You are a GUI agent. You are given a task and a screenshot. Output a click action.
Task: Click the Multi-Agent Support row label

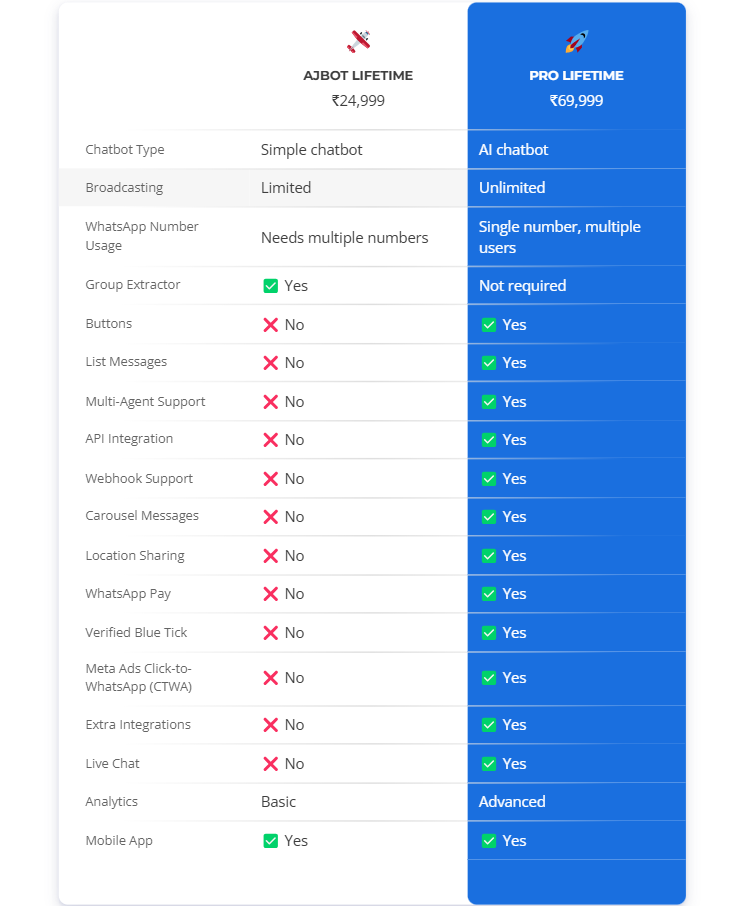click(x=146, y=402)
